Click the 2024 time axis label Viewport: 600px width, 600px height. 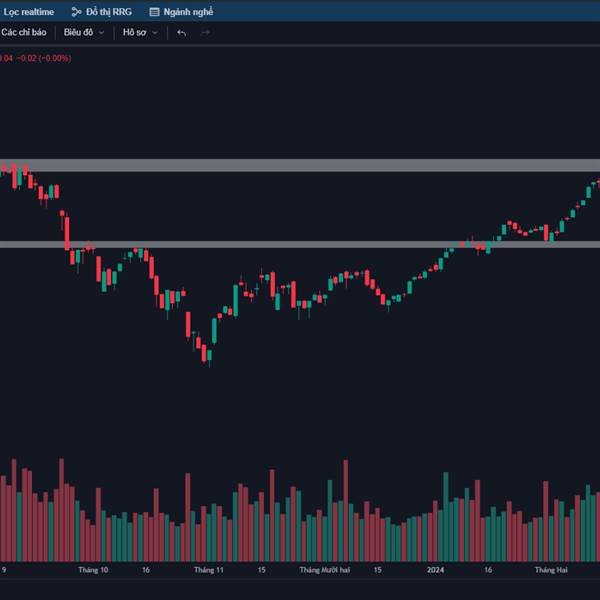click(435, 570)
